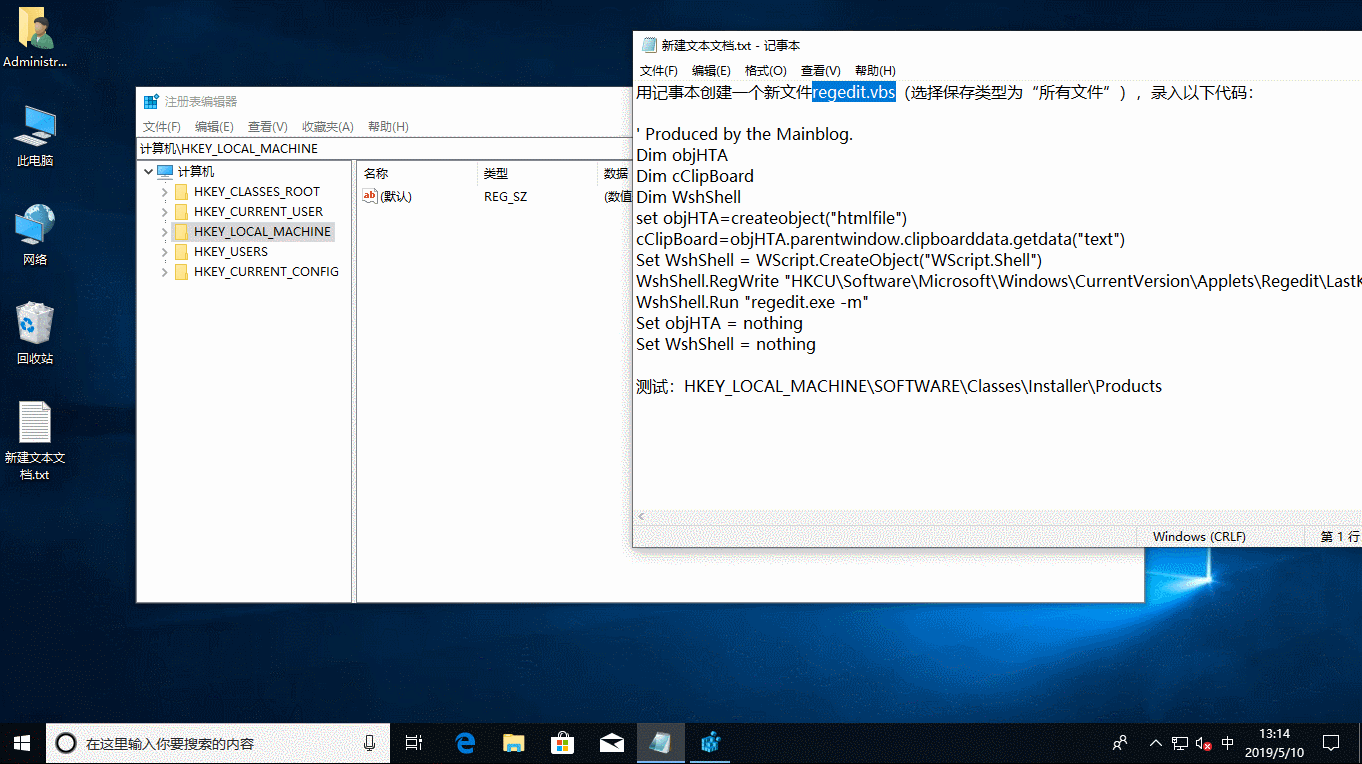
Task: Expand the HKEY_CURRENT_CONFIG node
Action: pyautogui.click(x=165, y=271)
